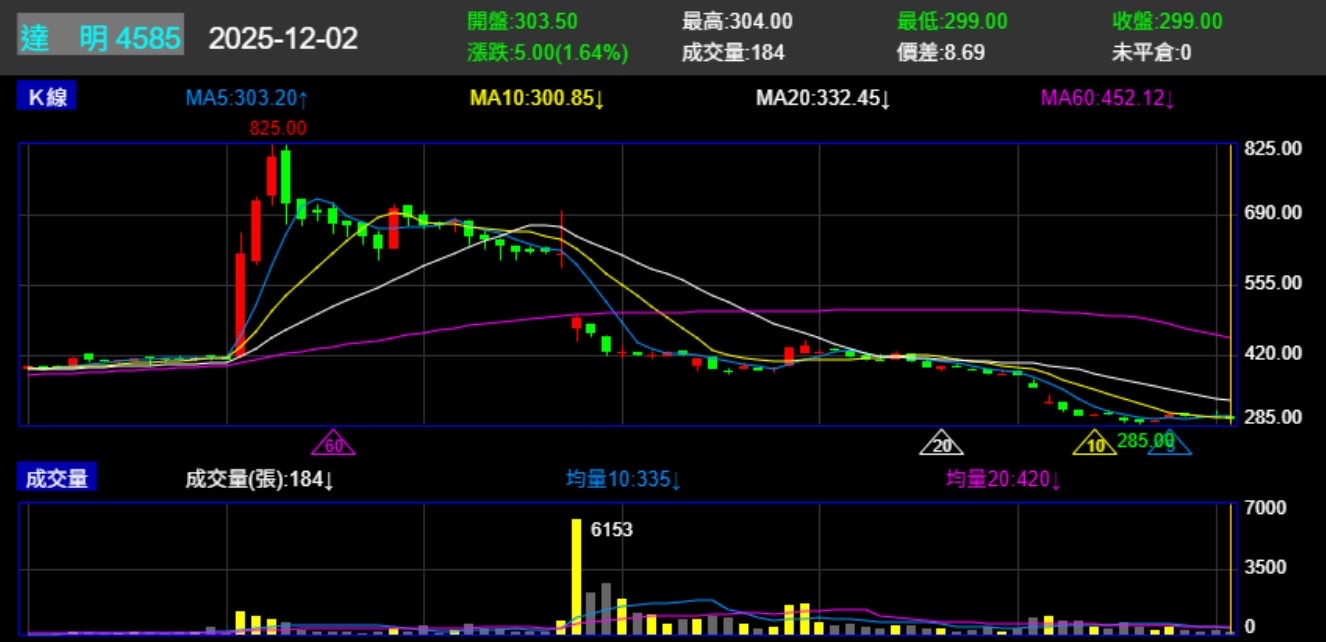
Task: Click the MA10:300.85 indicator
Action: tap(536, 98)
